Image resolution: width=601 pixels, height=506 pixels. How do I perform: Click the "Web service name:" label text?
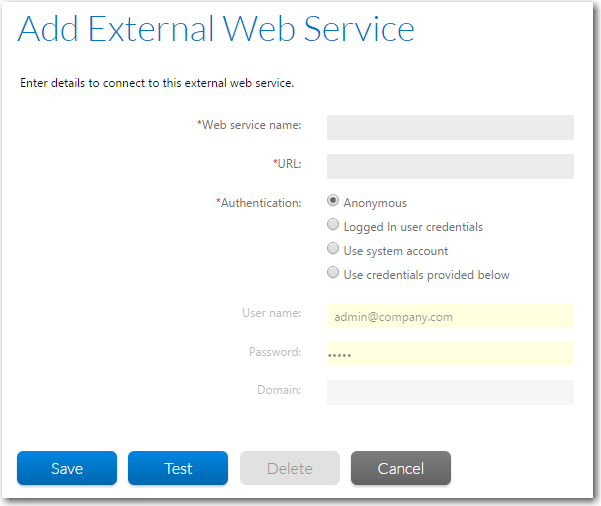coord(250,125)
